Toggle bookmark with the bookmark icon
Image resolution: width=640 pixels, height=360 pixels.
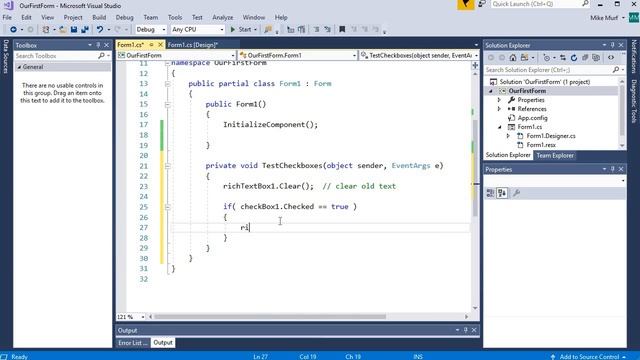pyautogui.click(x=342, y=29)
